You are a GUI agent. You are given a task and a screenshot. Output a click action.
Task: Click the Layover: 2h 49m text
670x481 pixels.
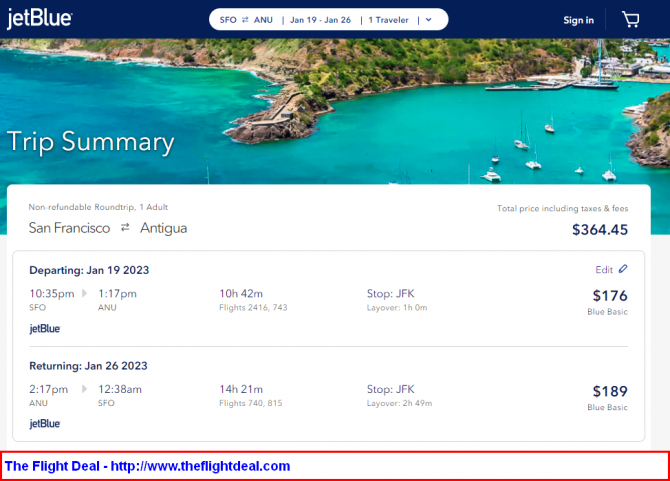coord(399,403)
